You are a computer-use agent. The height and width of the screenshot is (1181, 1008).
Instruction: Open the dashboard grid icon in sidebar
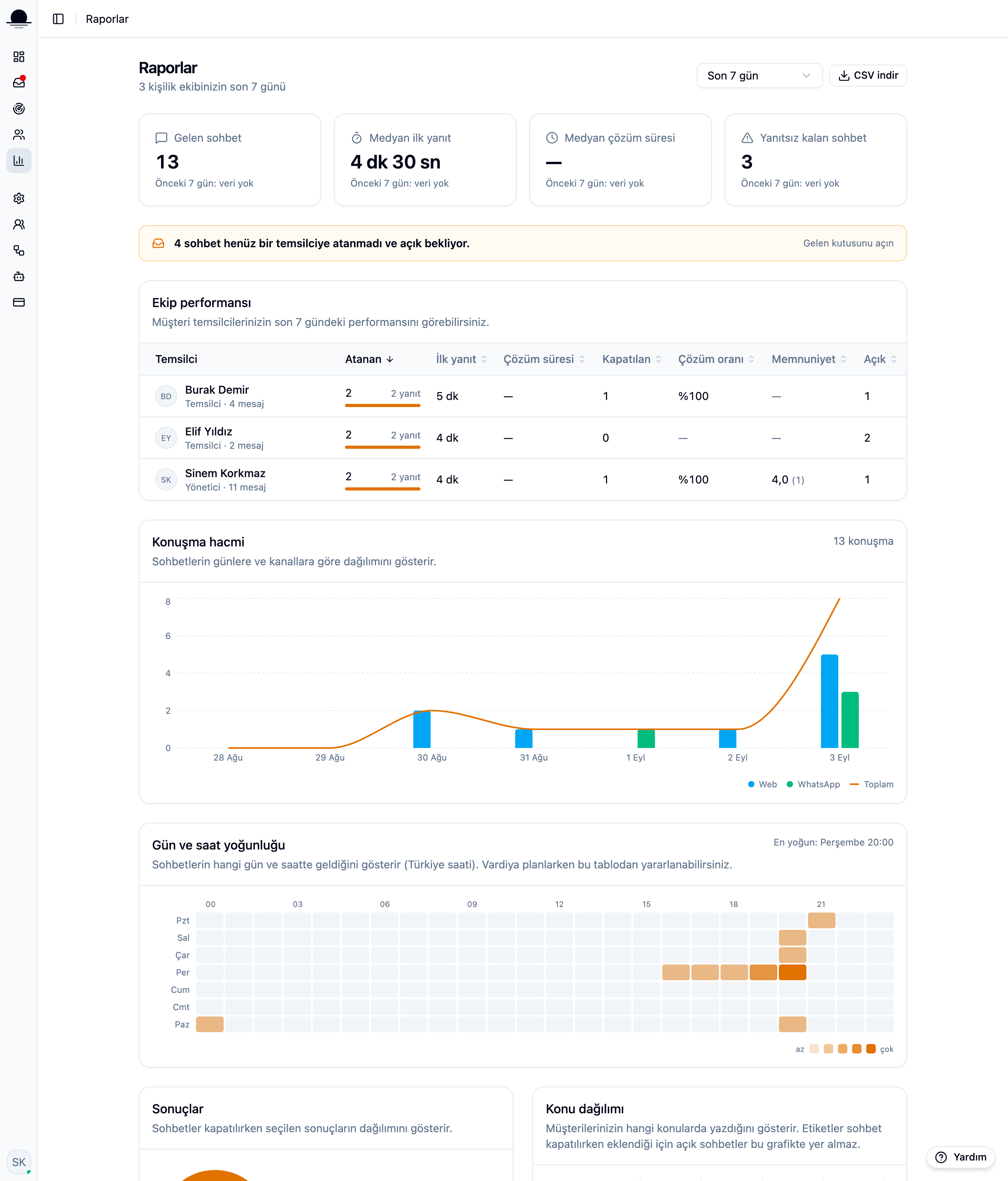[x=19, y=56]
